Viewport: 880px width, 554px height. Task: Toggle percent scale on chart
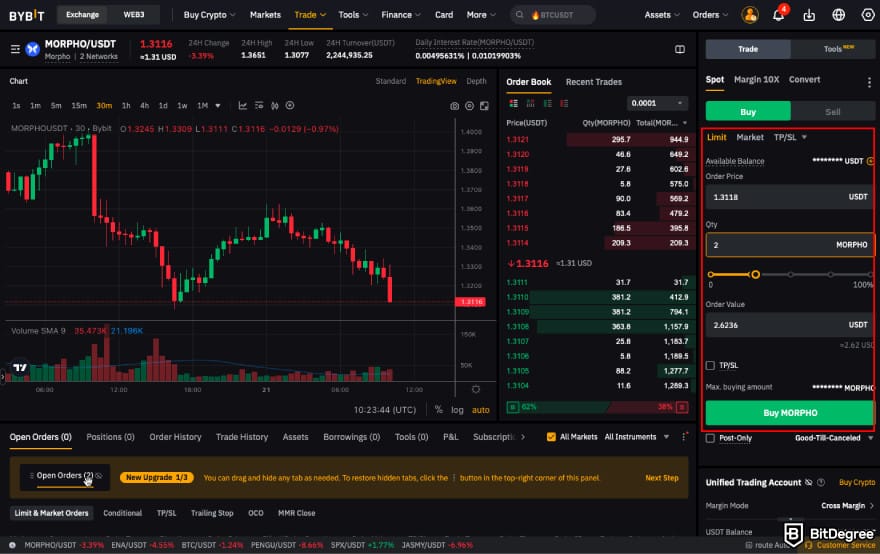[438, 410]
